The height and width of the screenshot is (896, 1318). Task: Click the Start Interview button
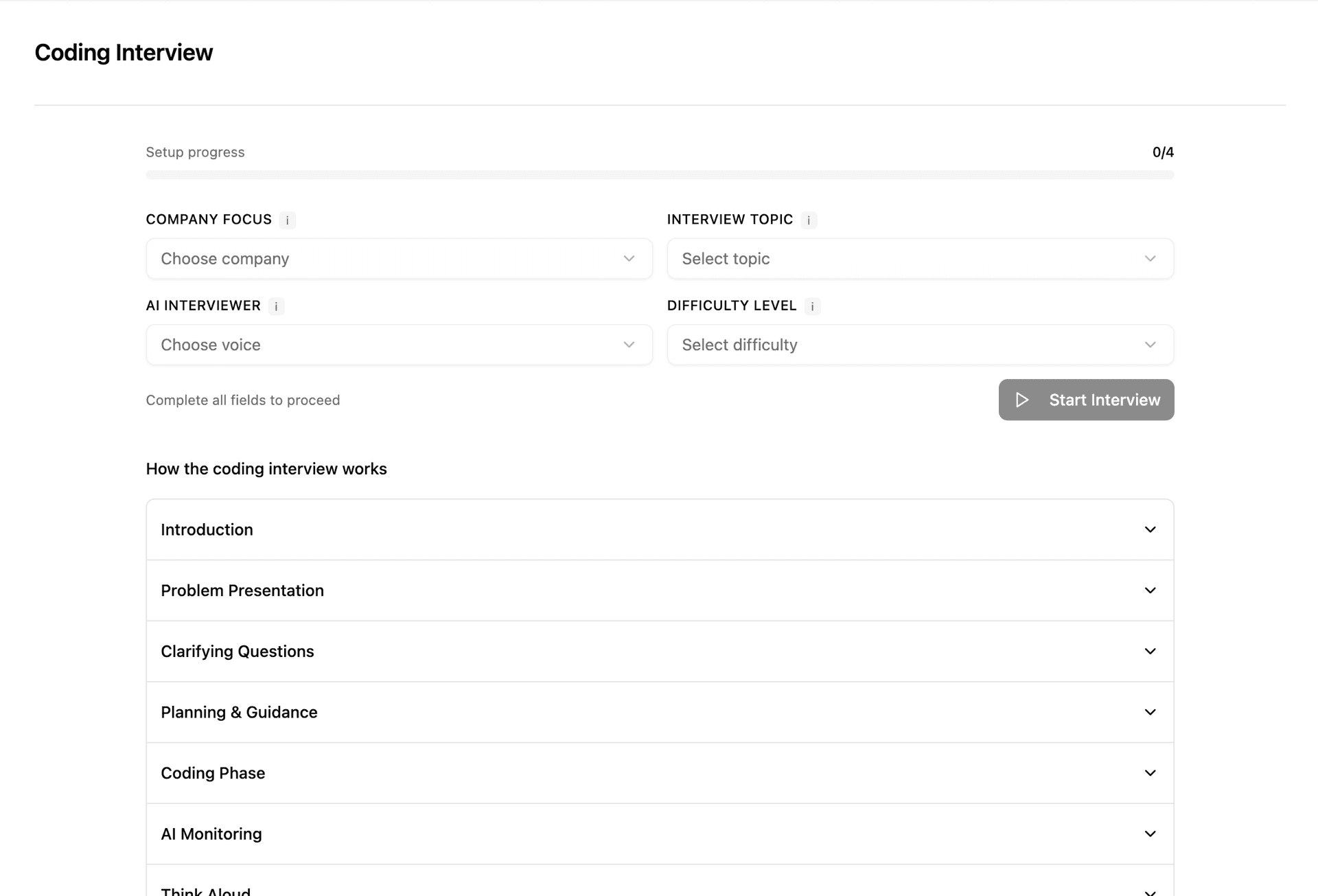pyautogui.click(x=1086, y=400)
